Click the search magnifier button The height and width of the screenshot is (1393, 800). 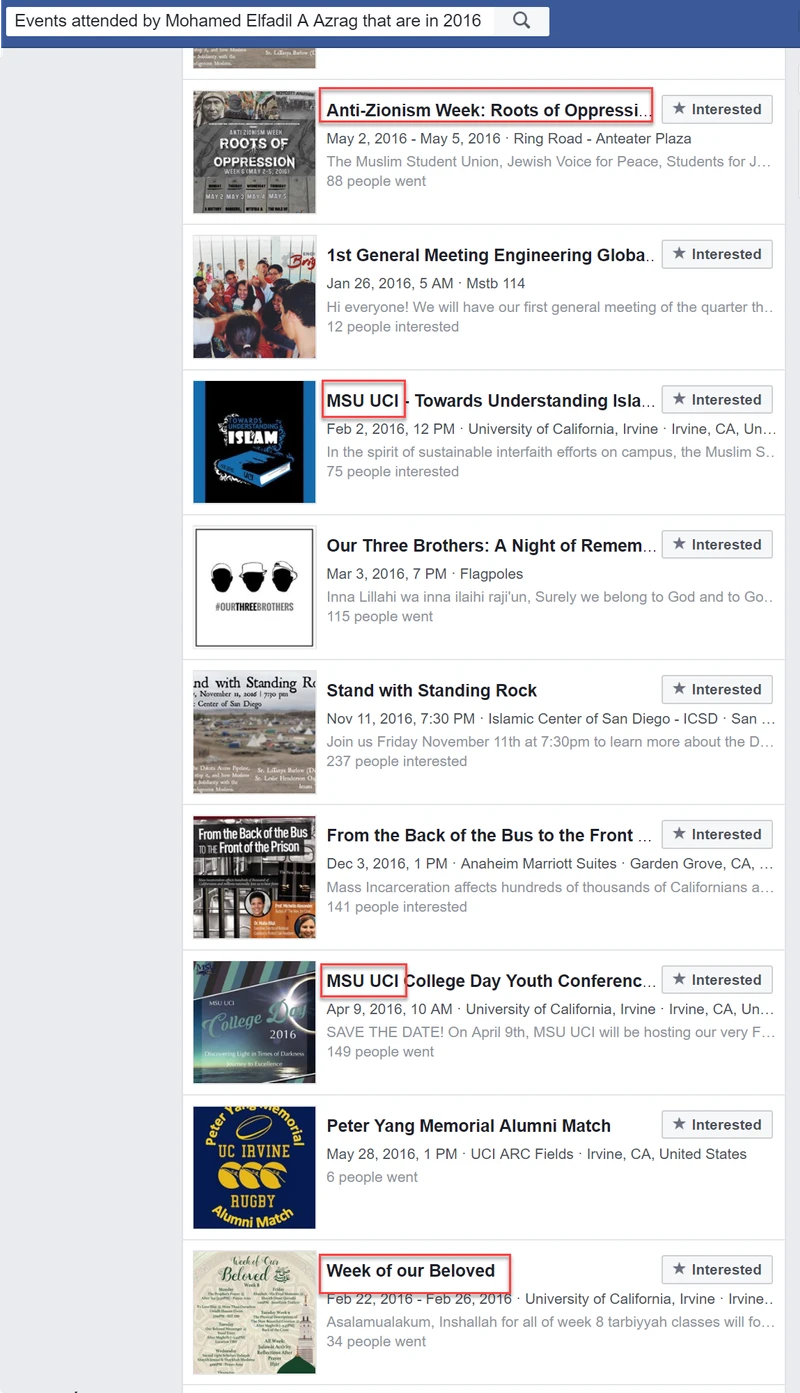click(522, 21)
